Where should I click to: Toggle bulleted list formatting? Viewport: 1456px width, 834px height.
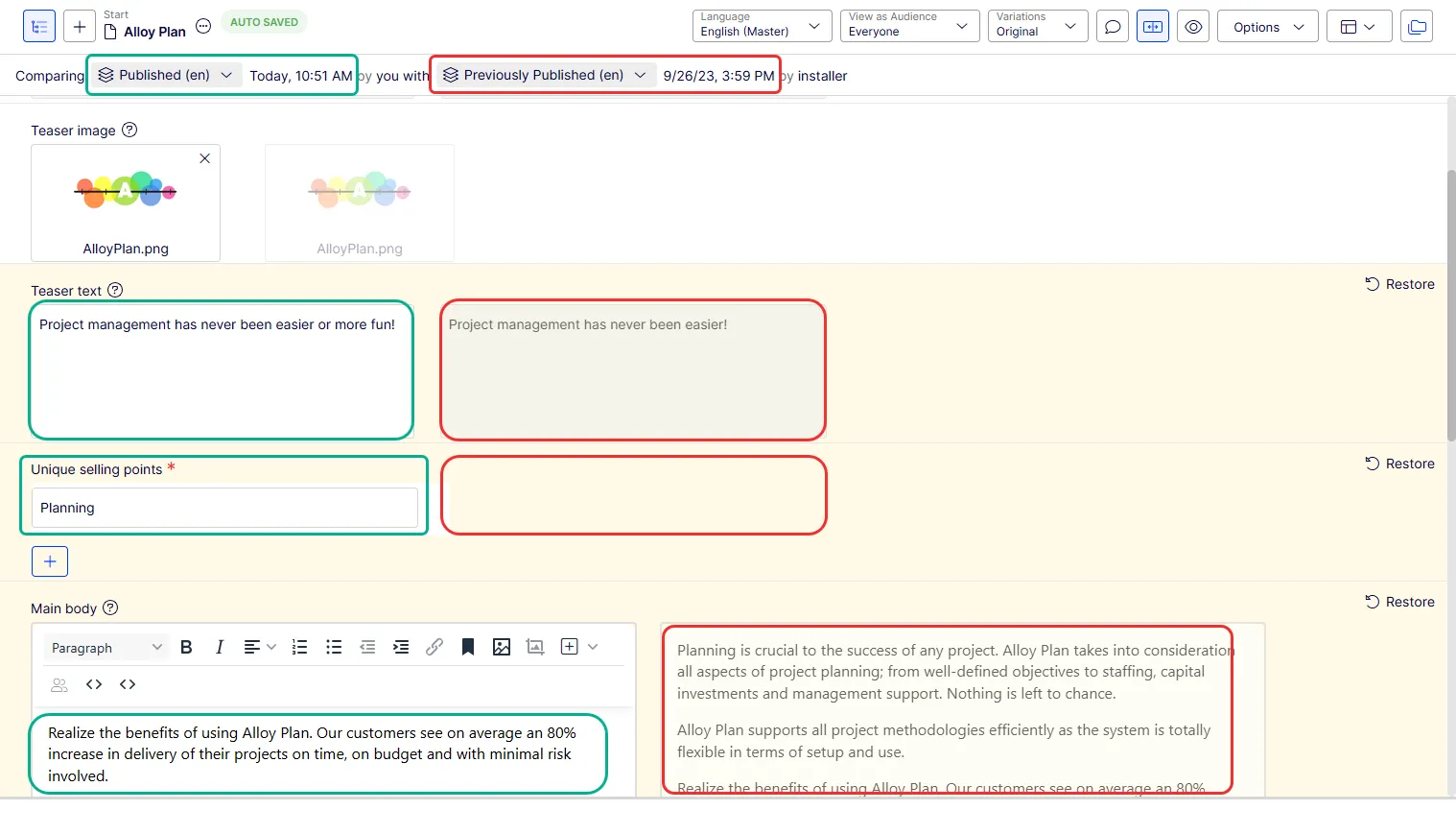coord(334,647)
